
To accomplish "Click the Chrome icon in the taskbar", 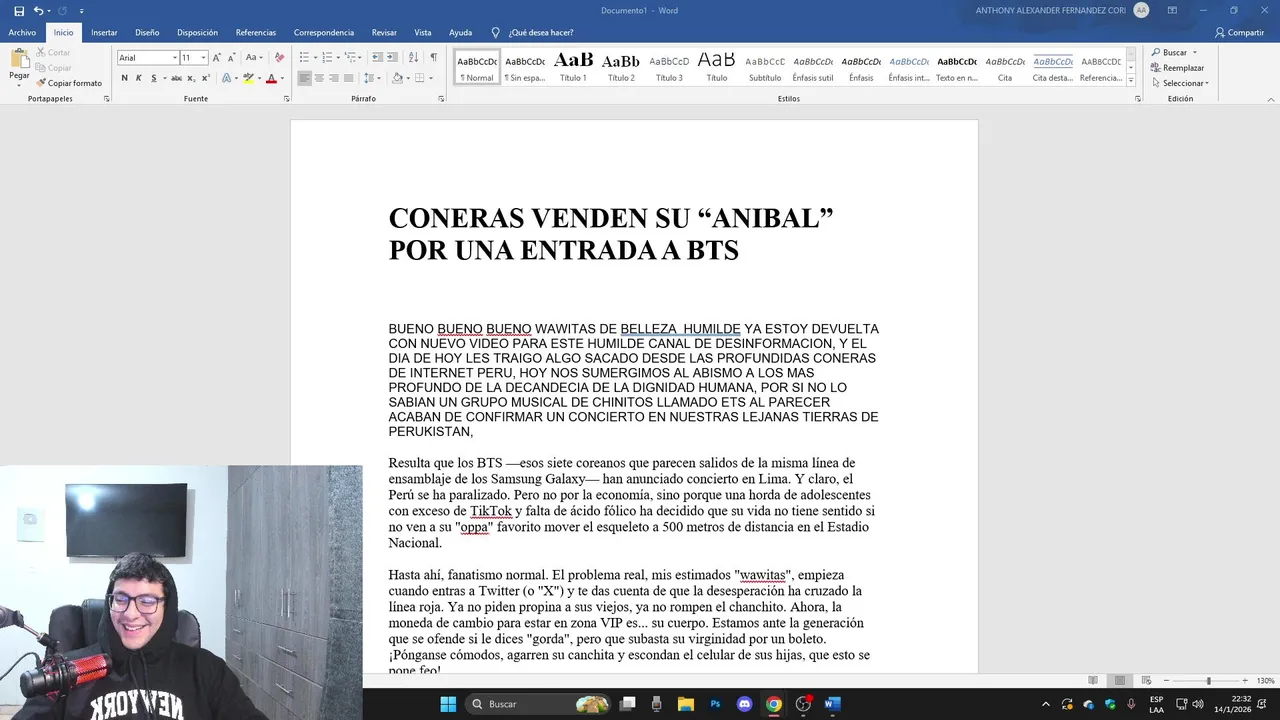I will pyautogui.click(x=773, y=704).
